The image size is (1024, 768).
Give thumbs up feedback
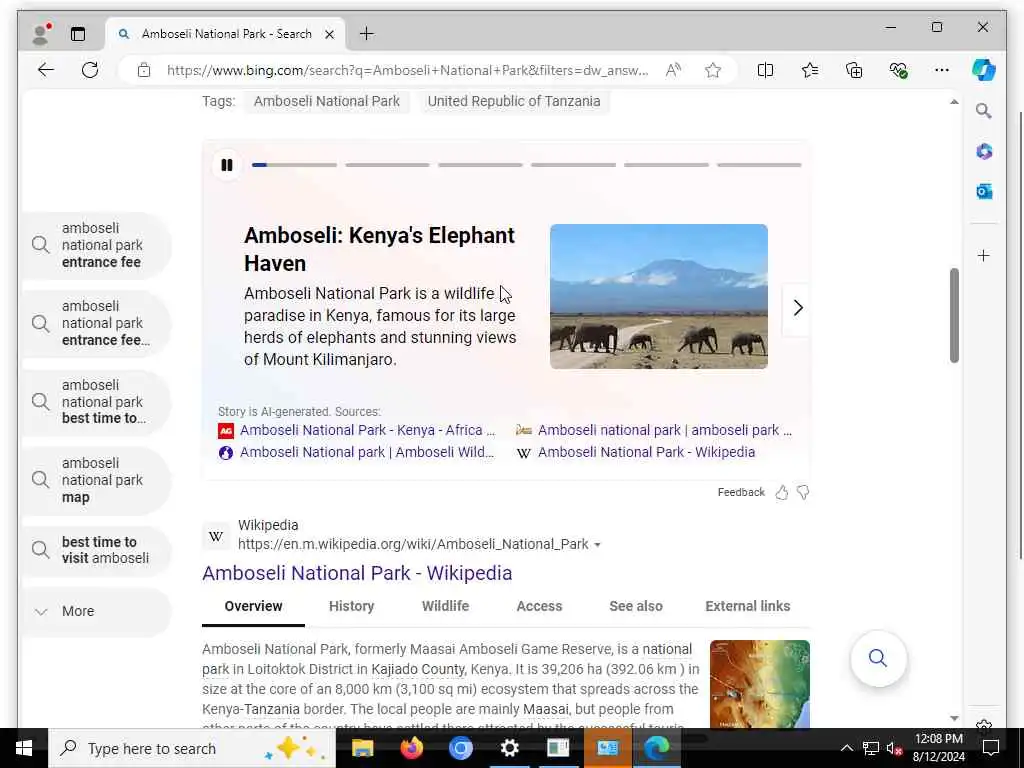tap(782, 492)
